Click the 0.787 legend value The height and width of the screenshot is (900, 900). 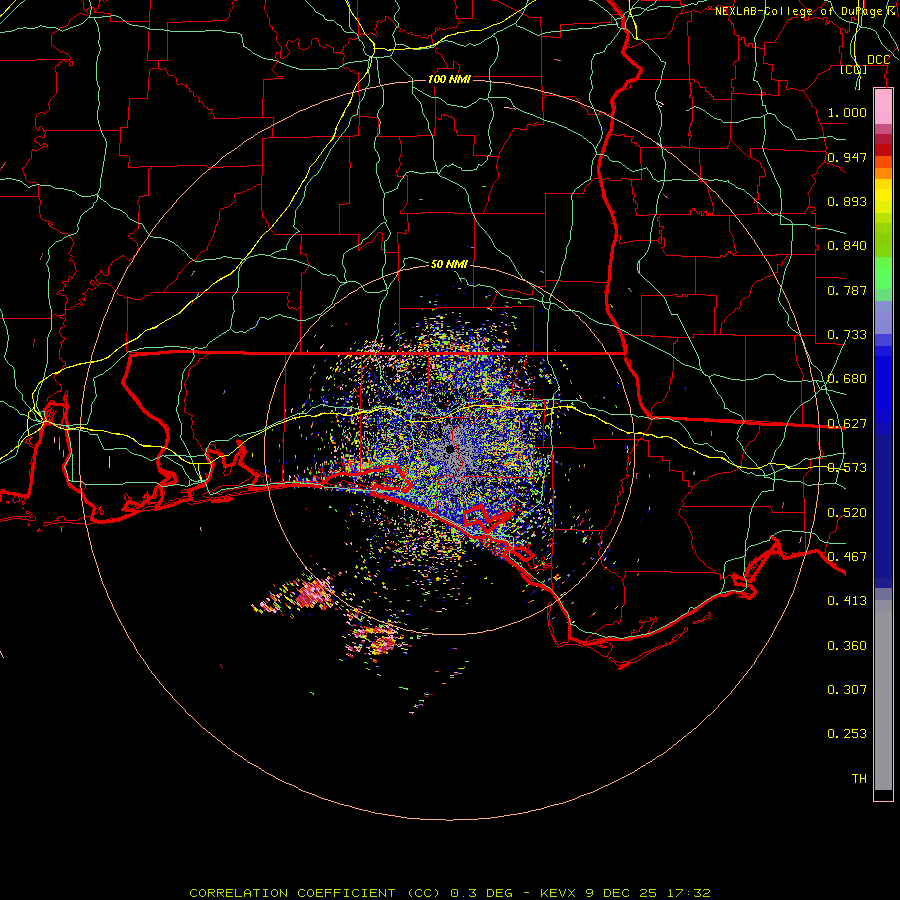847,290
